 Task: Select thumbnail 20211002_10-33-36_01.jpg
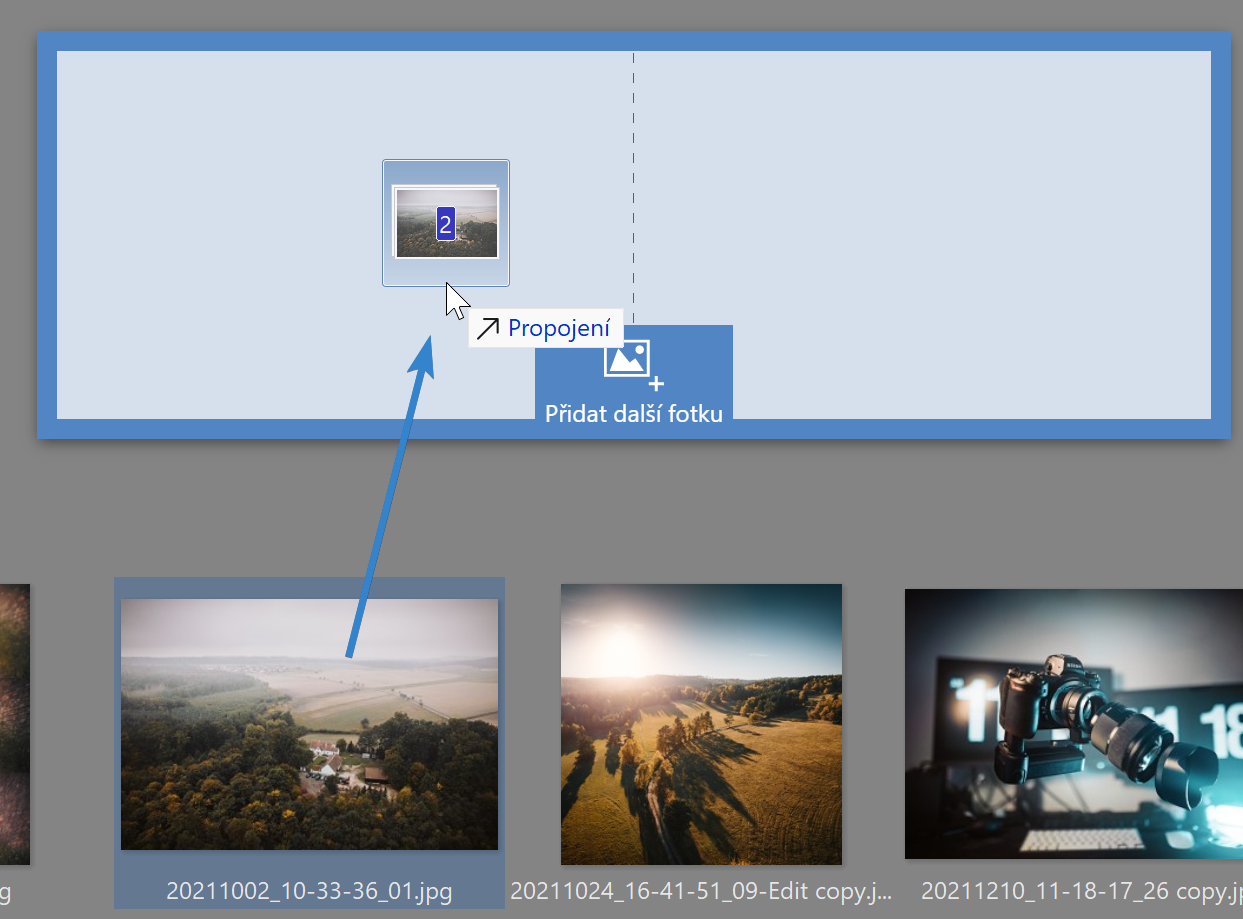[x=309, y=724]
